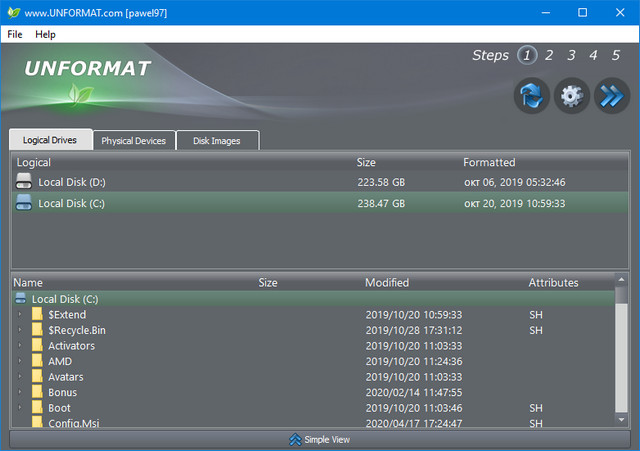Open the Help menu
Viewport: 640px width, 451px height.
(45, 34)
